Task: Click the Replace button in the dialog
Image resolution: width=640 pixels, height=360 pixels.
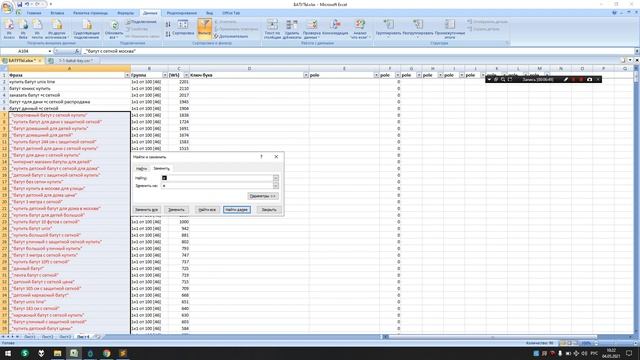Action: coord(176,209)
